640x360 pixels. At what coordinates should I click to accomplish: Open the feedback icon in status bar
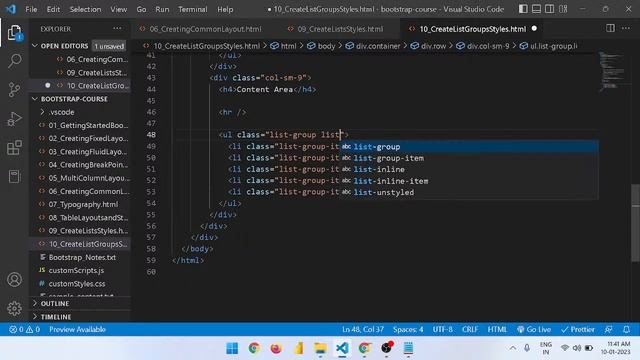click(x=609, y=329)
